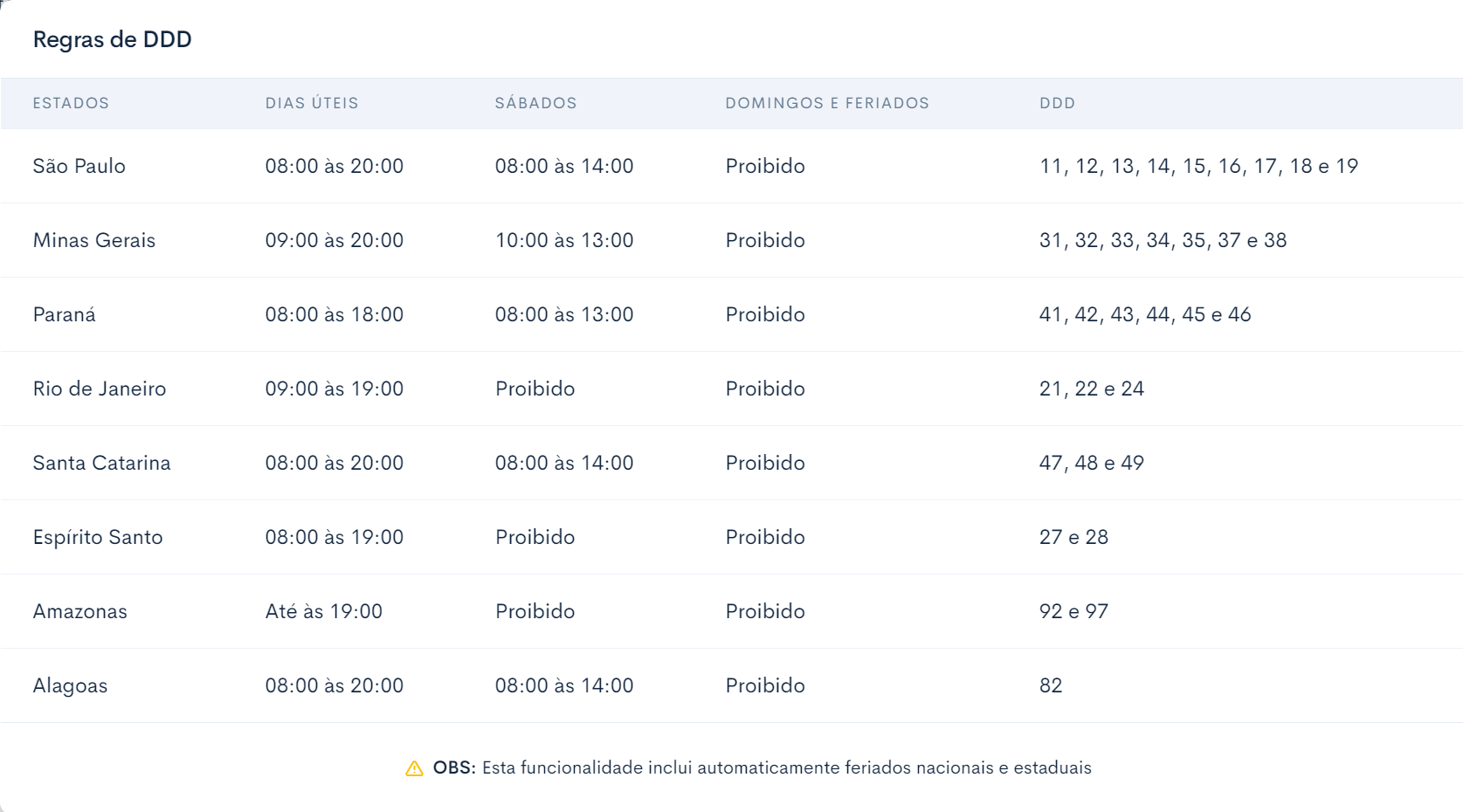Select the Amazonas row label
Viewport: 1463px width, 812px height.
pyautogui.click(x=80, y=611)
